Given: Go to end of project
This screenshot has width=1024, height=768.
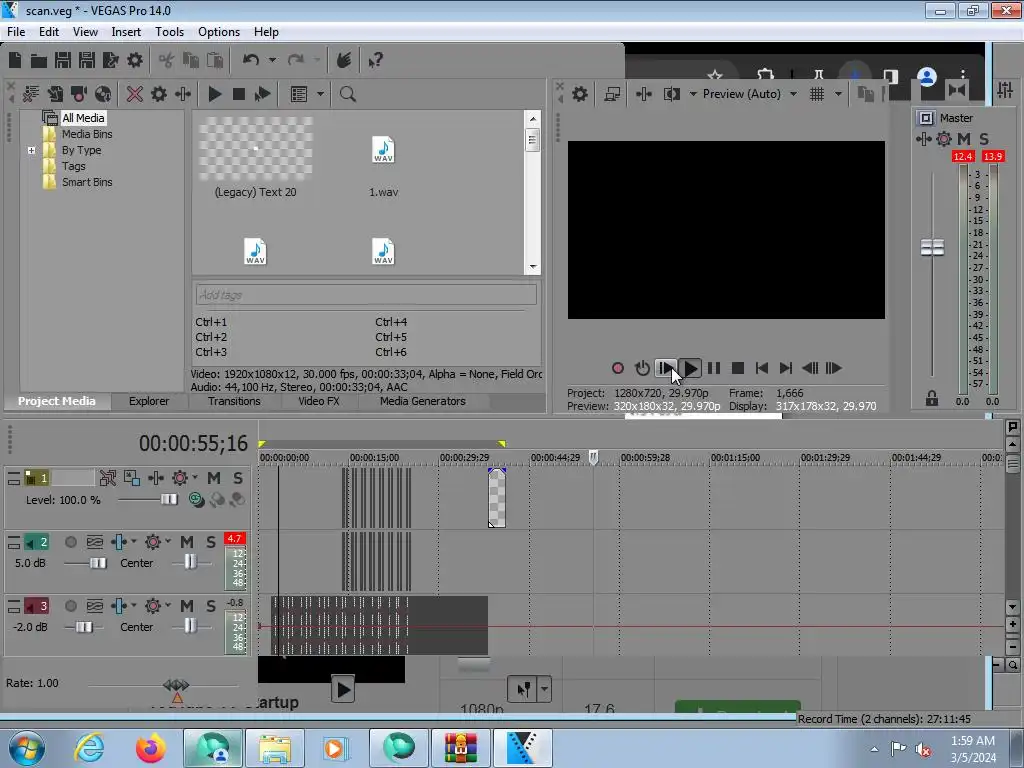Looking at the screenshot, I should (786, 368).
